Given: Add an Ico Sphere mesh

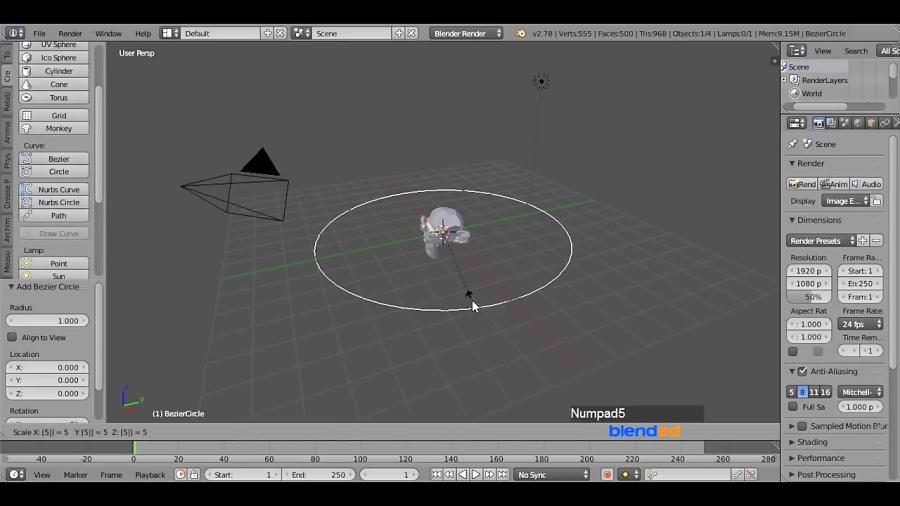Looking at the screenshot, I should 54,57.
